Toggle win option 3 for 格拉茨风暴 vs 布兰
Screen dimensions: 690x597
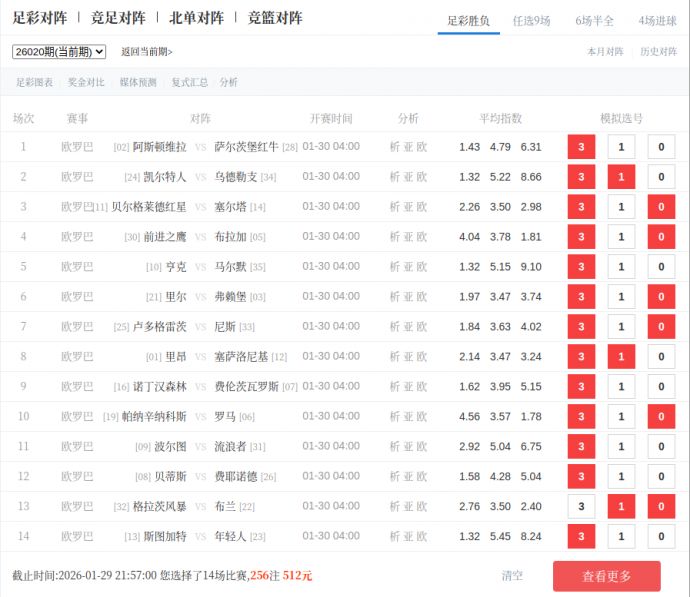pyautogui.click(x=581, y=507)
